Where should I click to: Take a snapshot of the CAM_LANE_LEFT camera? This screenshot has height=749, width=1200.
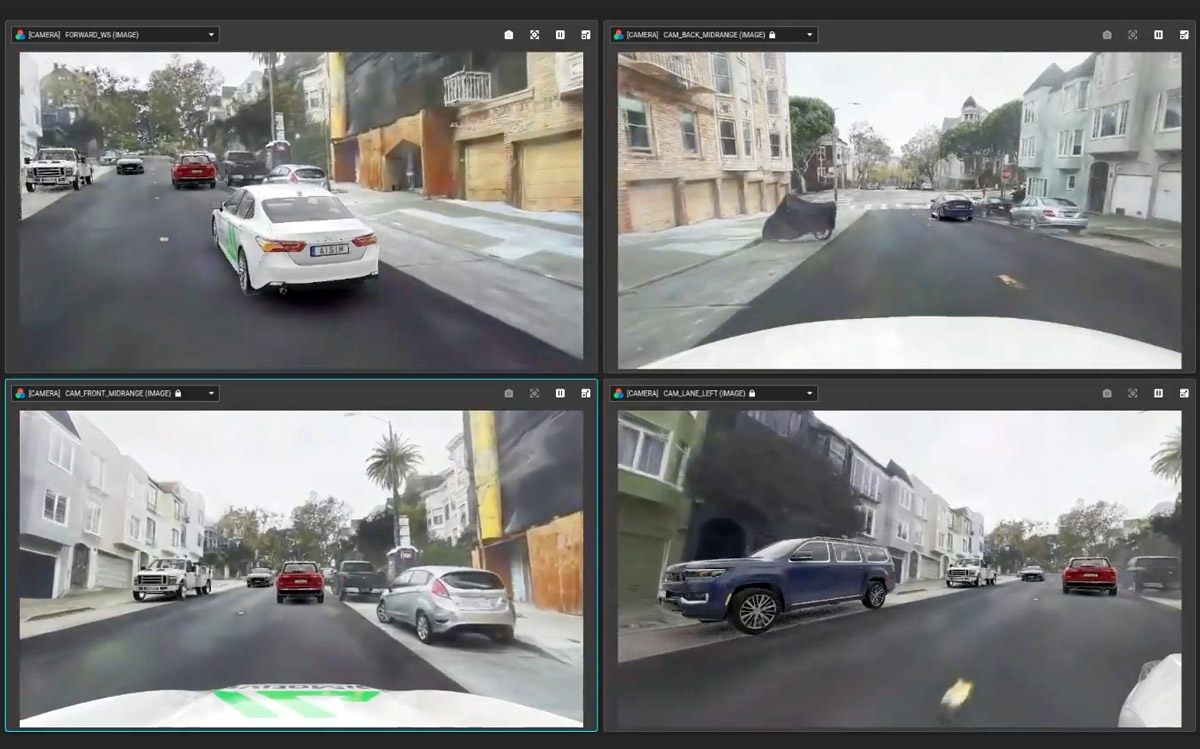(1107, 394)
